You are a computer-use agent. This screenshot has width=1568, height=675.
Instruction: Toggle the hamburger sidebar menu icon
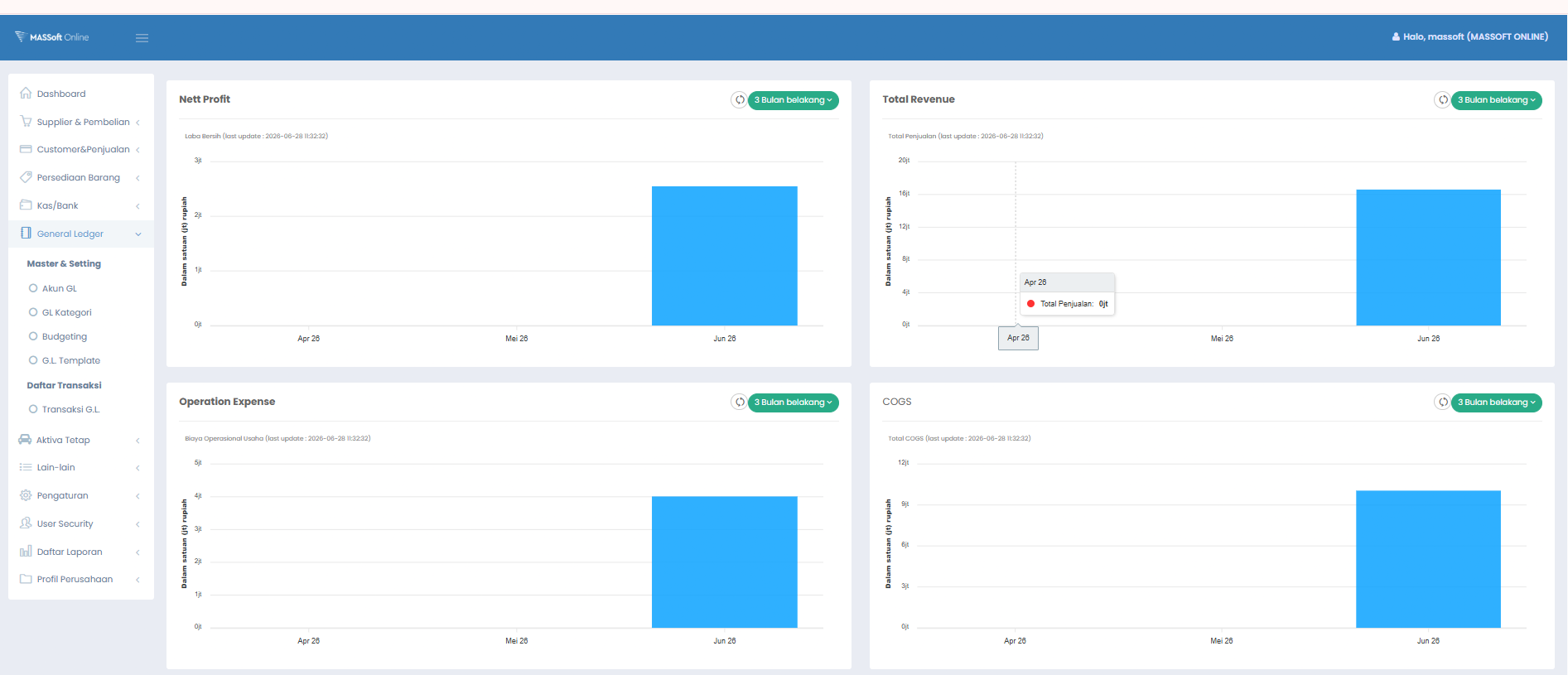(x=142, y=38)
